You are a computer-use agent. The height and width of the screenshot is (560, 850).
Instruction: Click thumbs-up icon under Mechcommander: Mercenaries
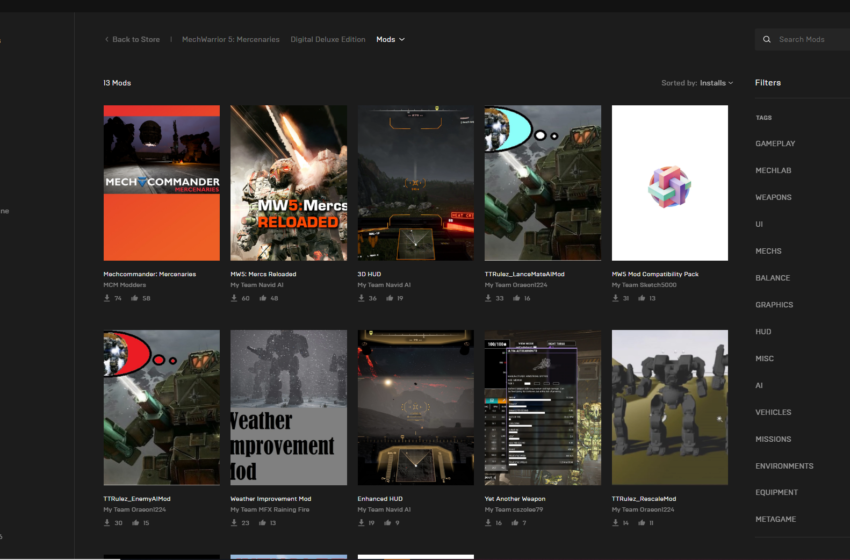pyautogui.click(x=134, y=298)
